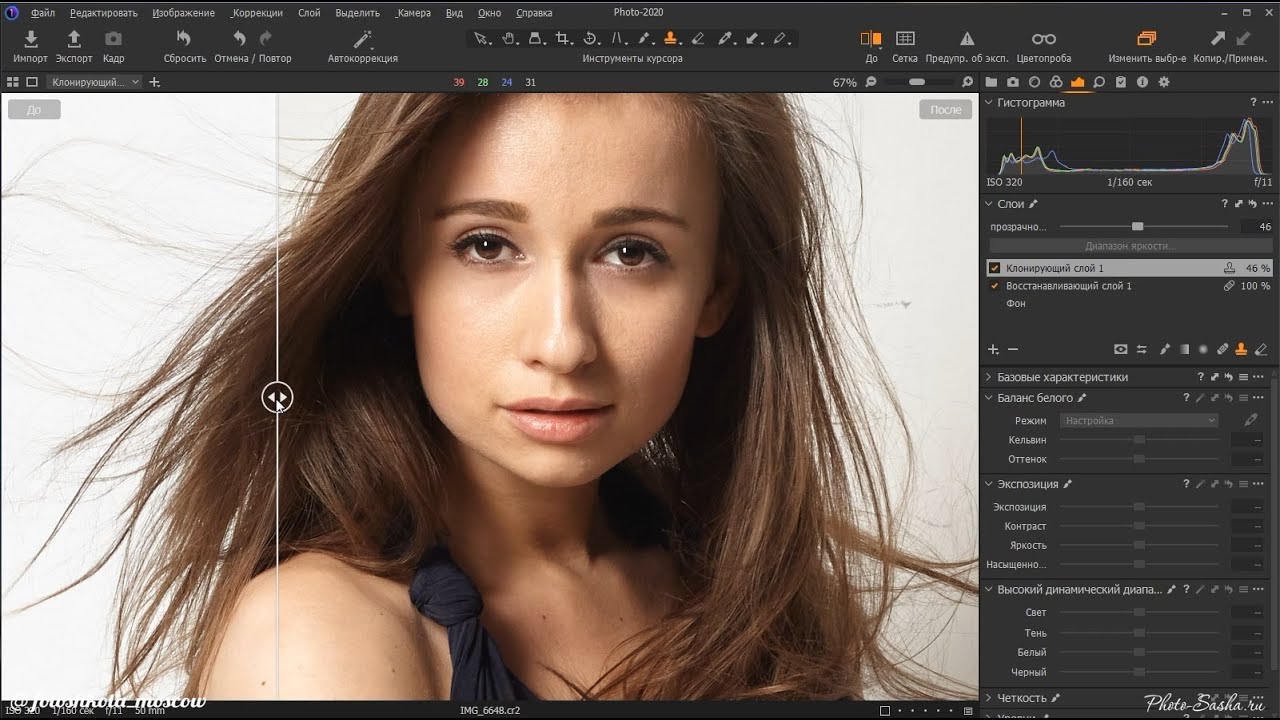Viewport: 1280px width, 720px height.
Task: Expand the Базовые характеристики panel
Action: (989, 377)
